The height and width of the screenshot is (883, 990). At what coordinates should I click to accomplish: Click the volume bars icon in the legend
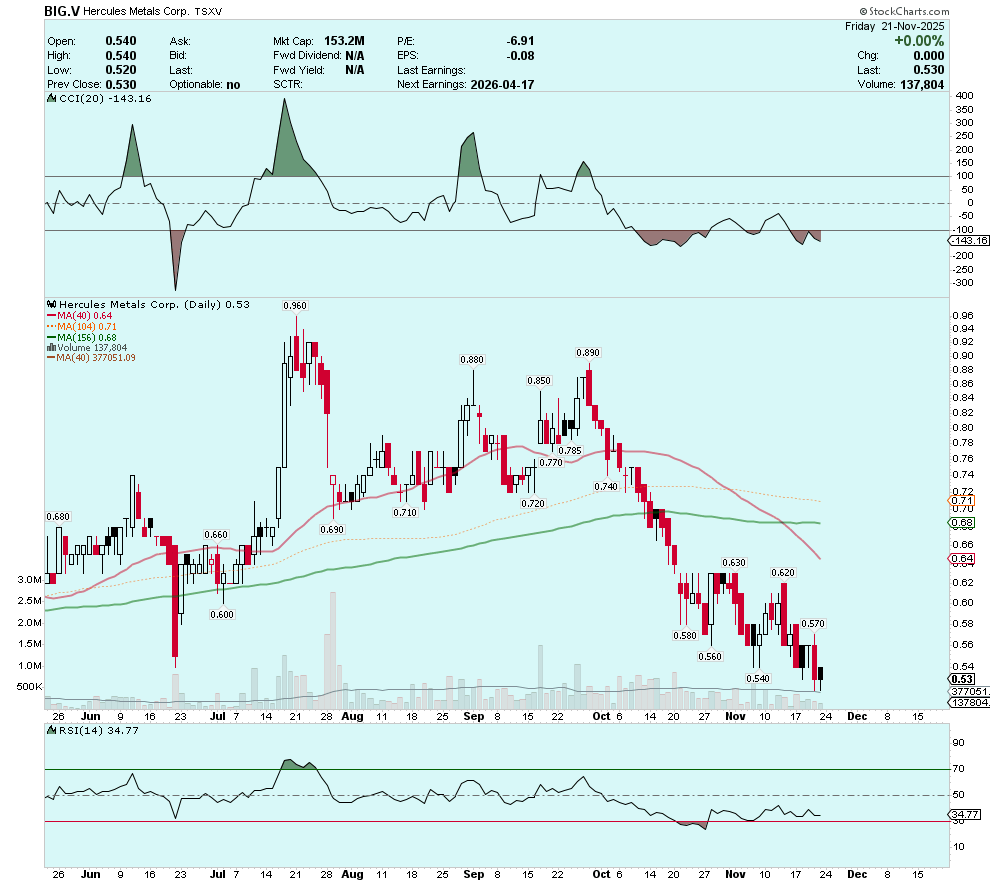click(52, 348)
